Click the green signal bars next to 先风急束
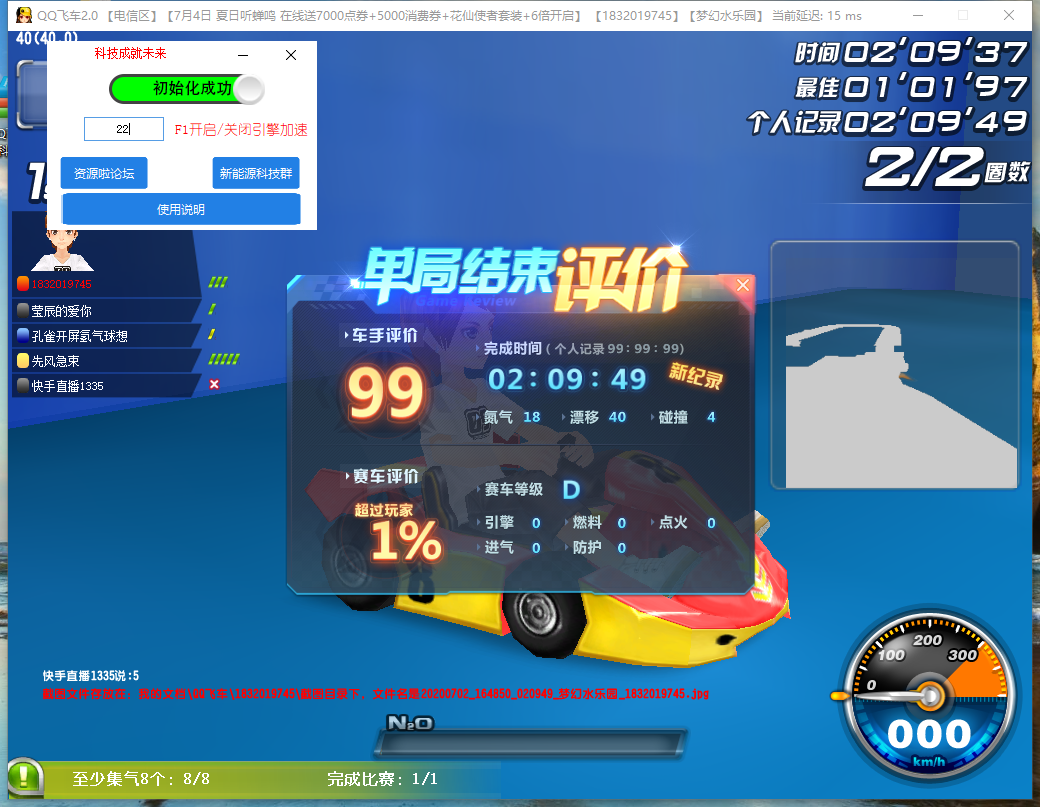The image size is (1040, 807). (x=224, y=359)
